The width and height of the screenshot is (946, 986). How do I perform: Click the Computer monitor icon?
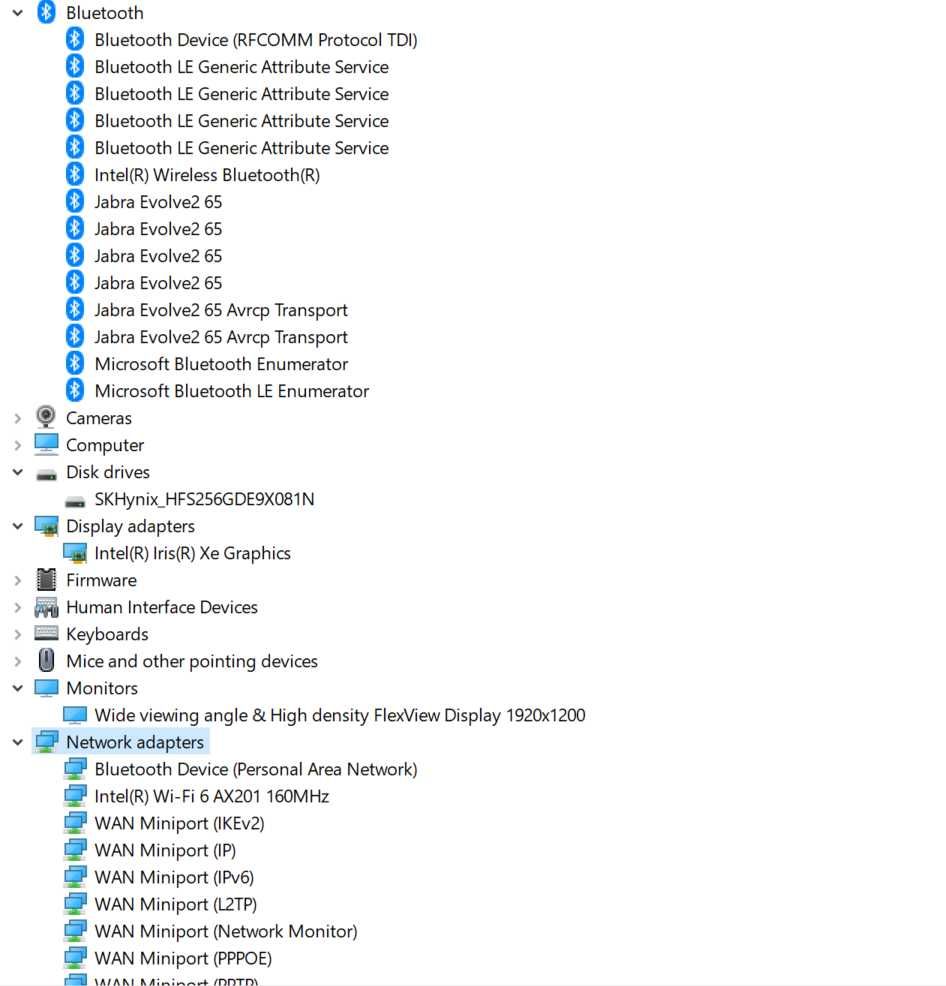pyautogui.click(x=46, y=445)
